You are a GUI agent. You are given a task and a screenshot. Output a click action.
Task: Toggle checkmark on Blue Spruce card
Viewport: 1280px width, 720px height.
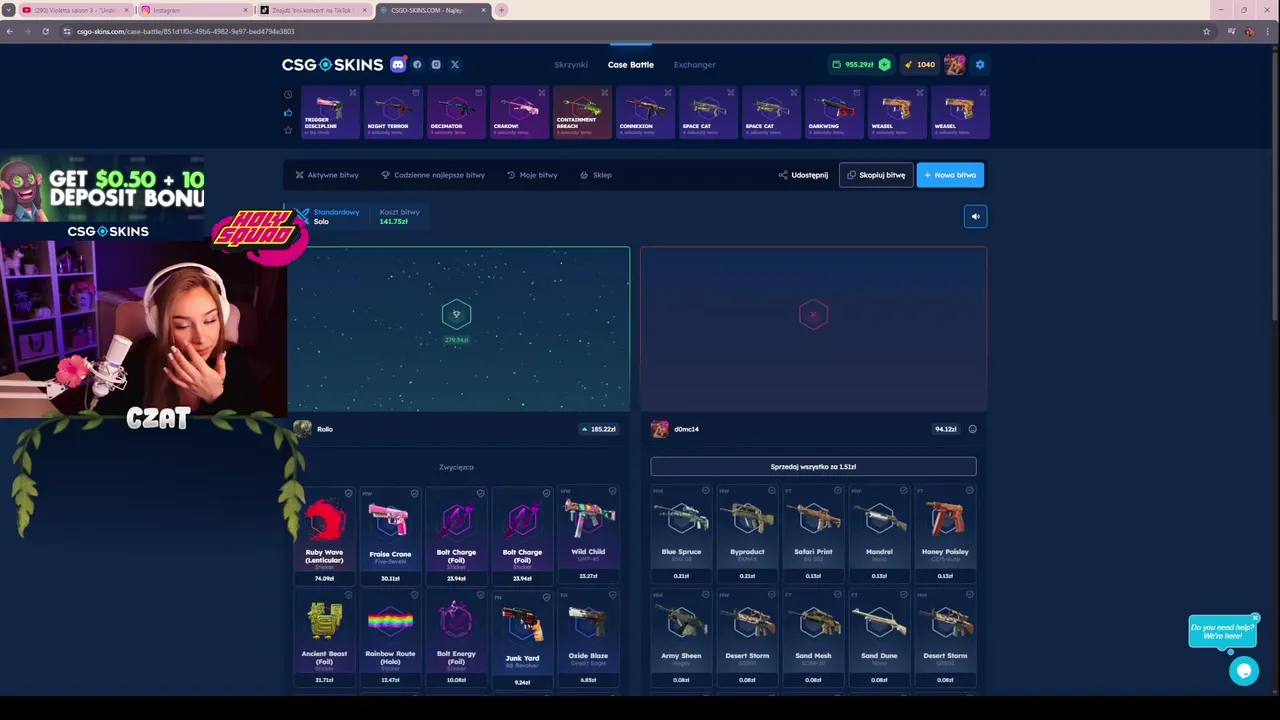tap(705, 491)
